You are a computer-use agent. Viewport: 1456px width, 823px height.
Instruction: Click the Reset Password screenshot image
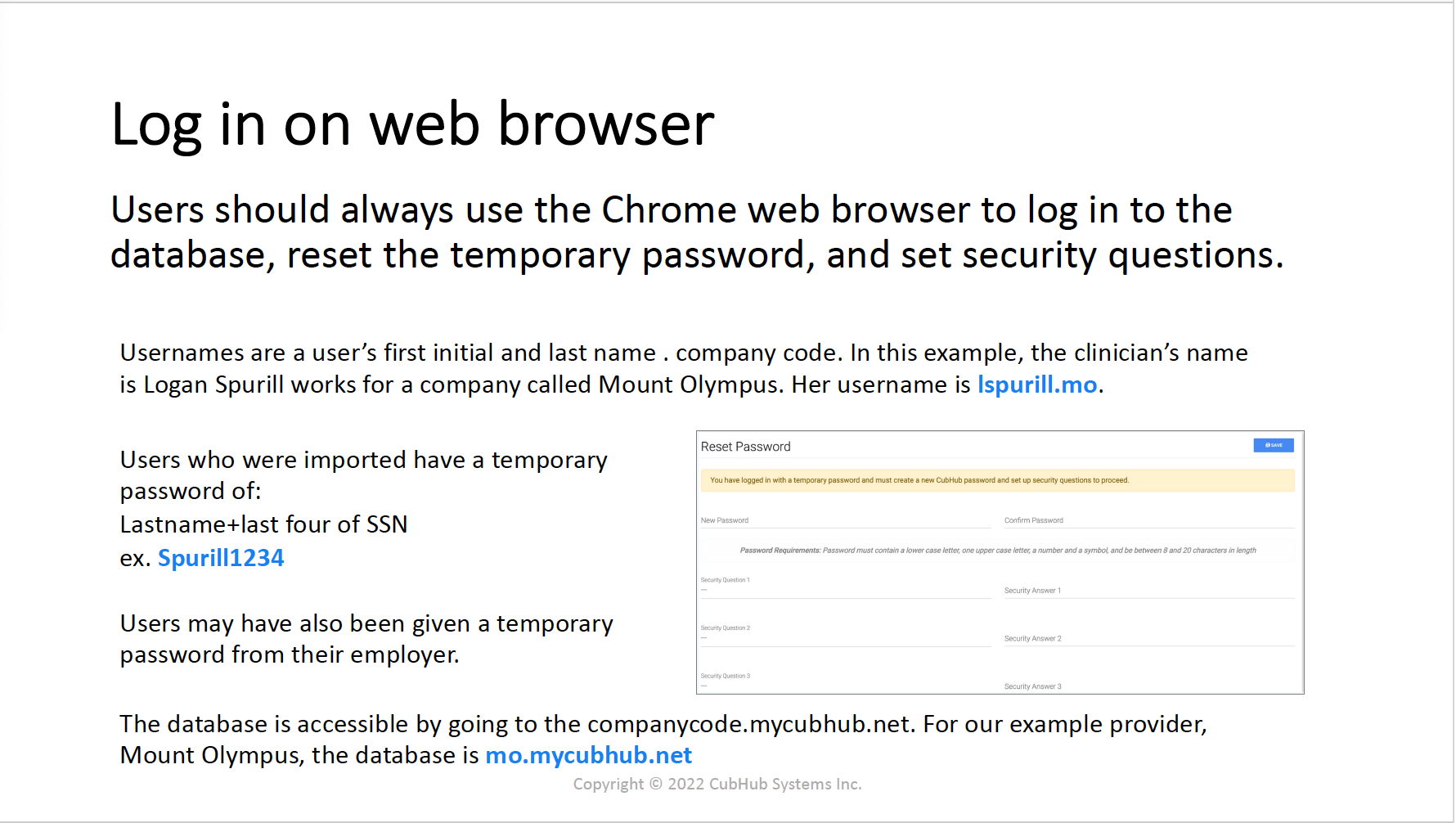[x=1000, y=562]
